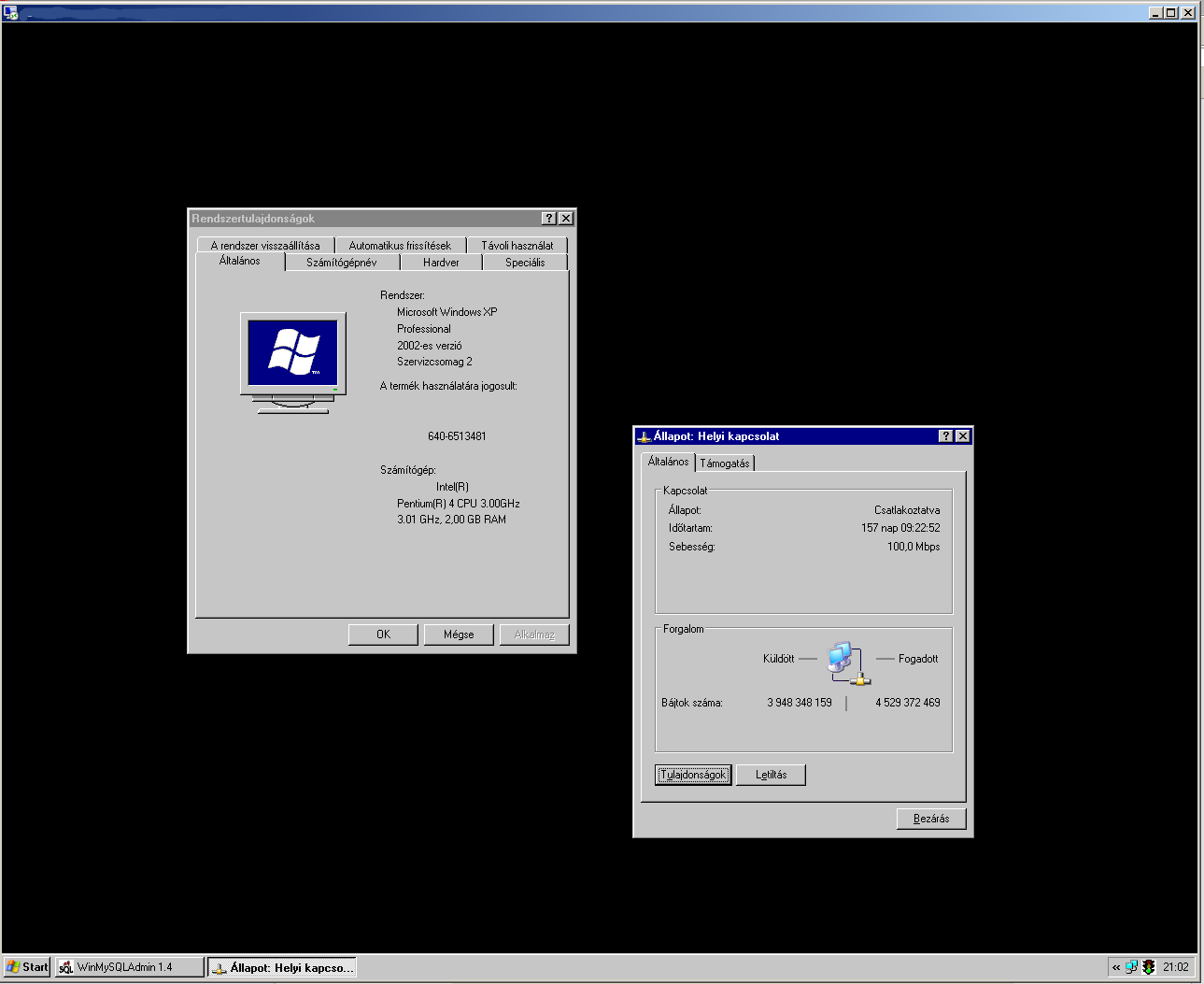The width and height of the screenshot is (1204, 984).
Task: Maximize the outer remote window
Action: (x=1171, y=12)
